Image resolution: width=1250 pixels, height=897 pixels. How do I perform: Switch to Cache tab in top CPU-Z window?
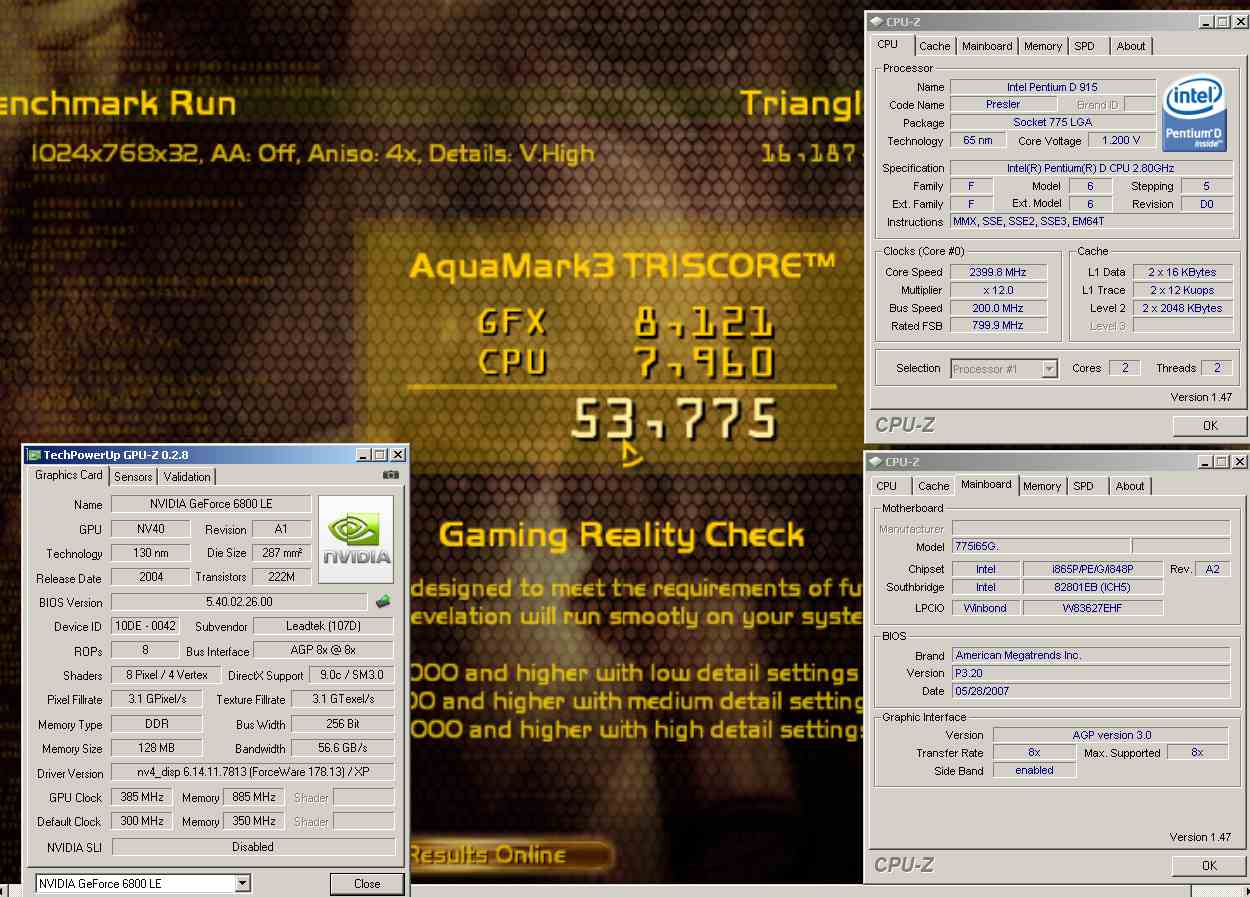[x=935, y=46]
